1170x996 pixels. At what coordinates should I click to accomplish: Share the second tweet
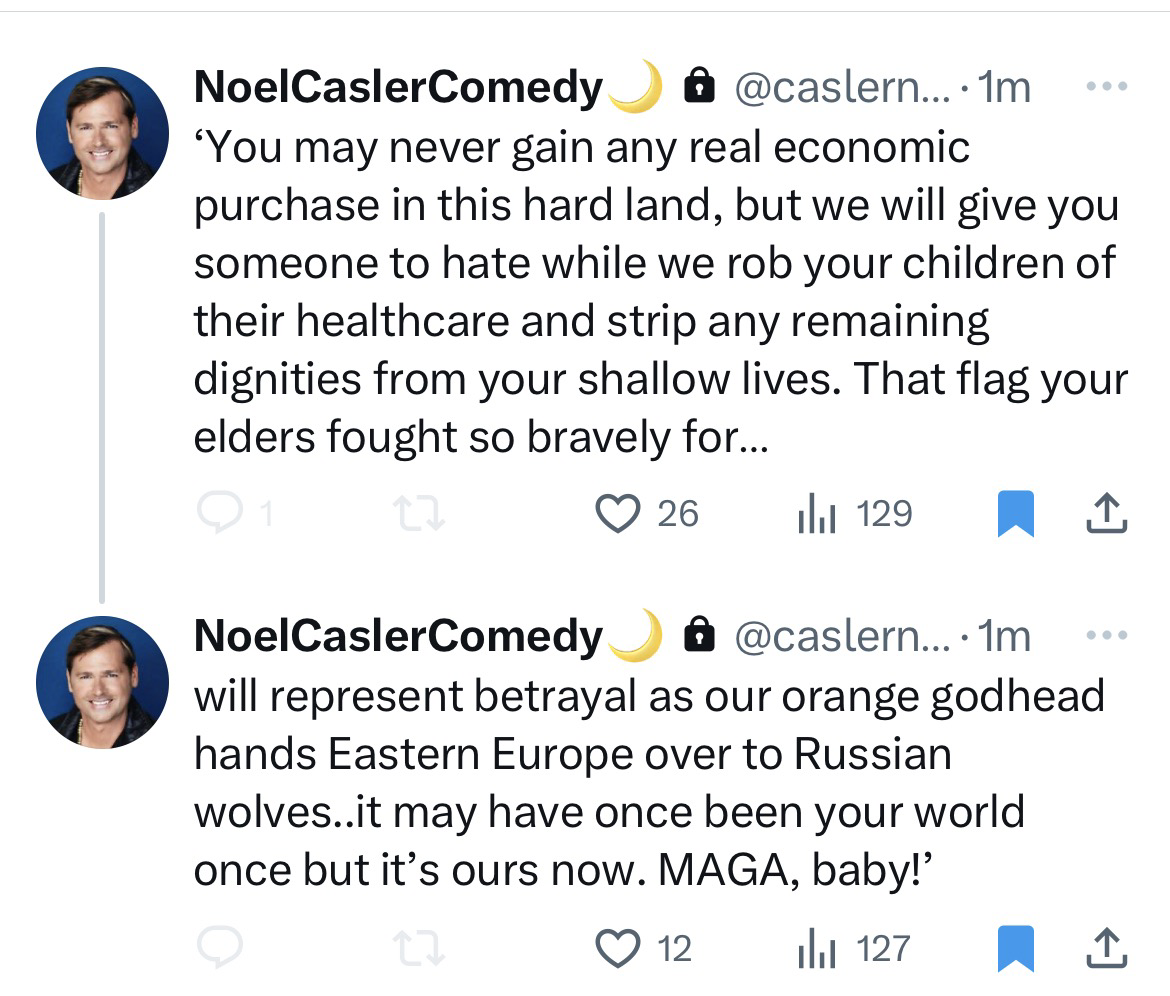click(x=1106, y=948)
